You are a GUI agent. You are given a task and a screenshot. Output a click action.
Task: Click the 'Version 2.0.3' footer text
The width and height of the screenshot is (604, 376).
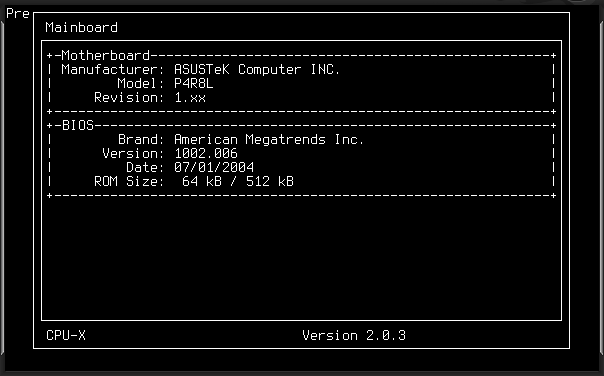point(354,336)
